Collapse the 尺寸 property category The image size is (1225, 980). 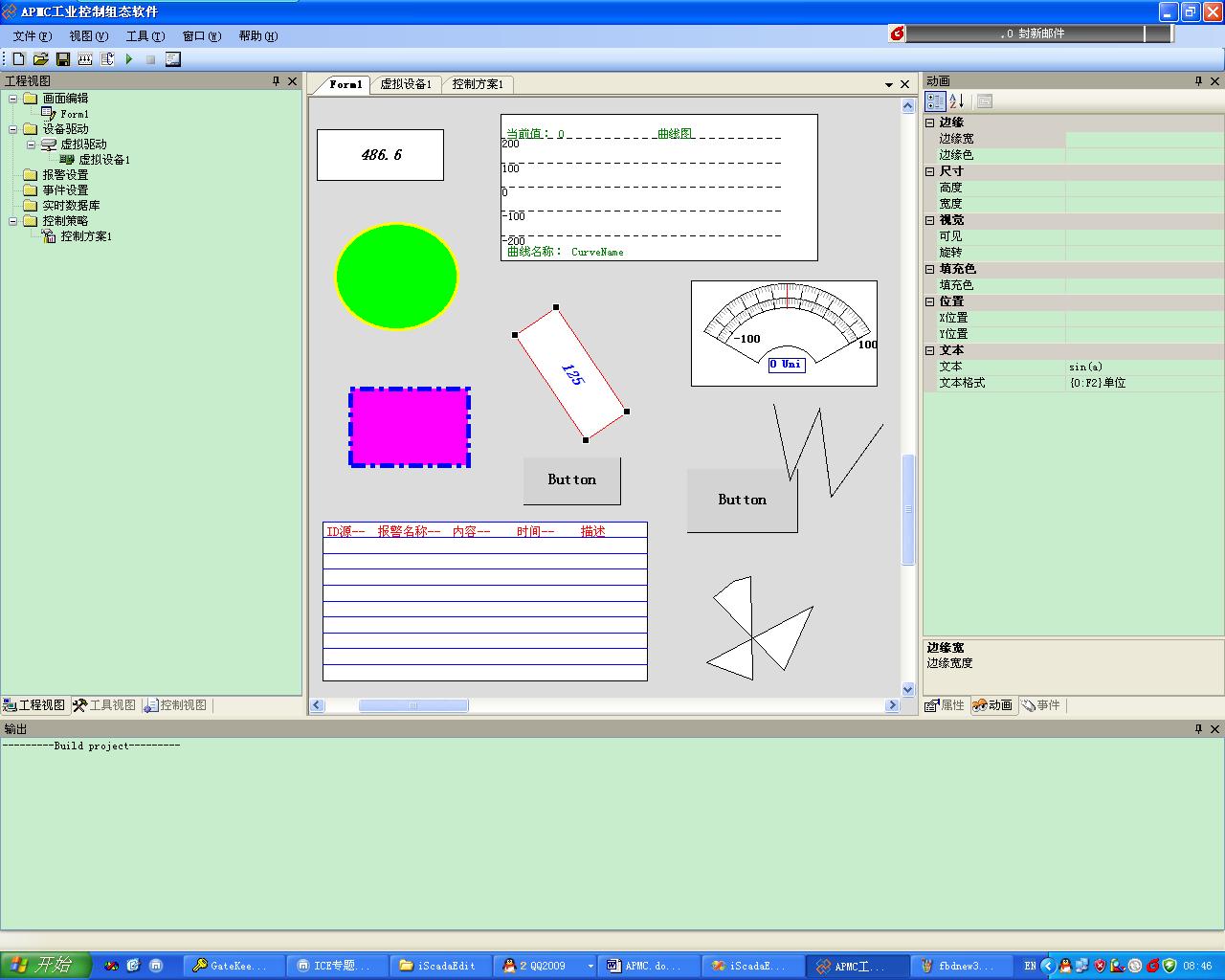pyautogui.click(x=929, y=171)
